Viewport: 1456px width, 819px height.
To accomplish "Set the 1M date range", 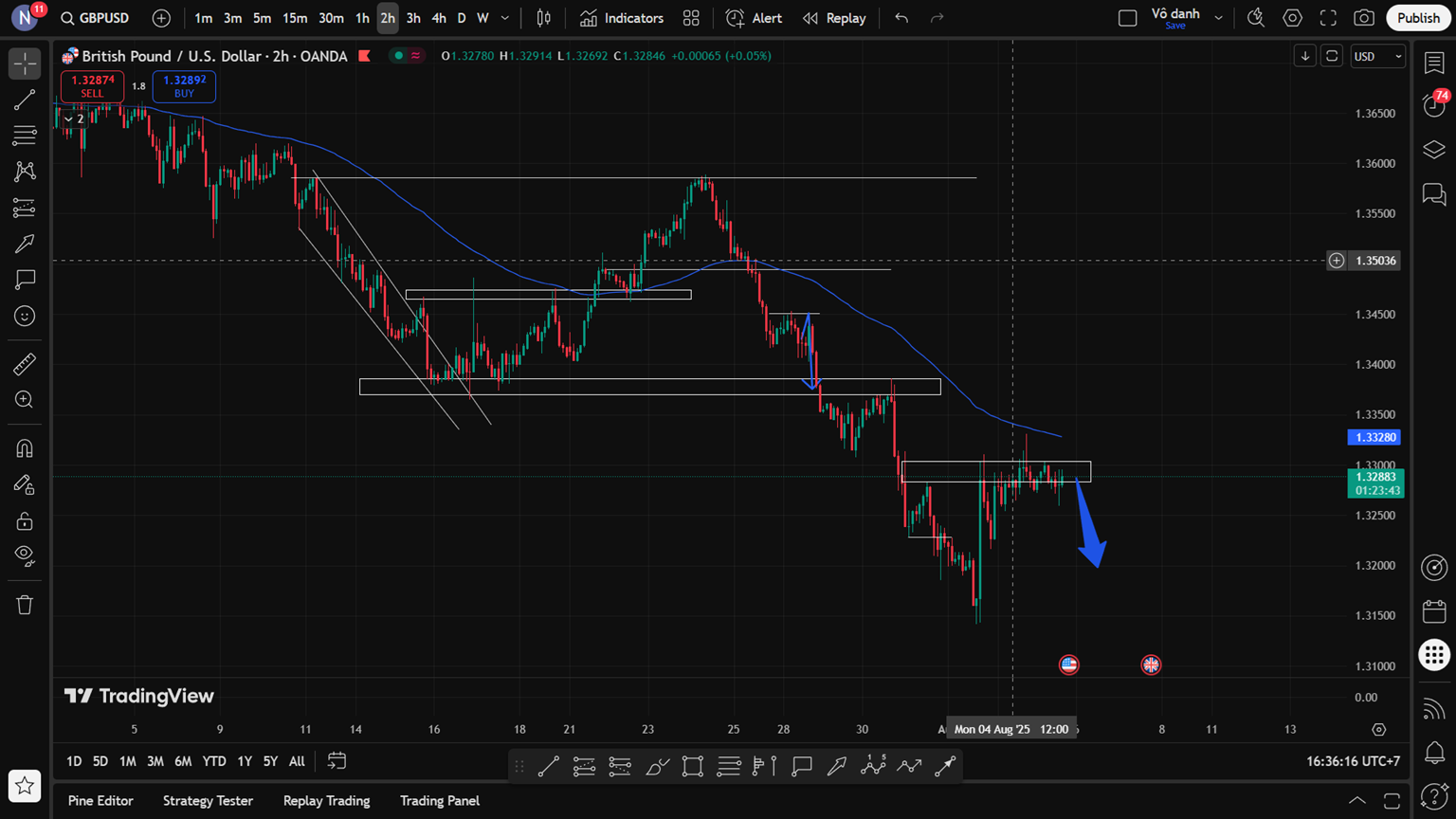I will 127,761.
